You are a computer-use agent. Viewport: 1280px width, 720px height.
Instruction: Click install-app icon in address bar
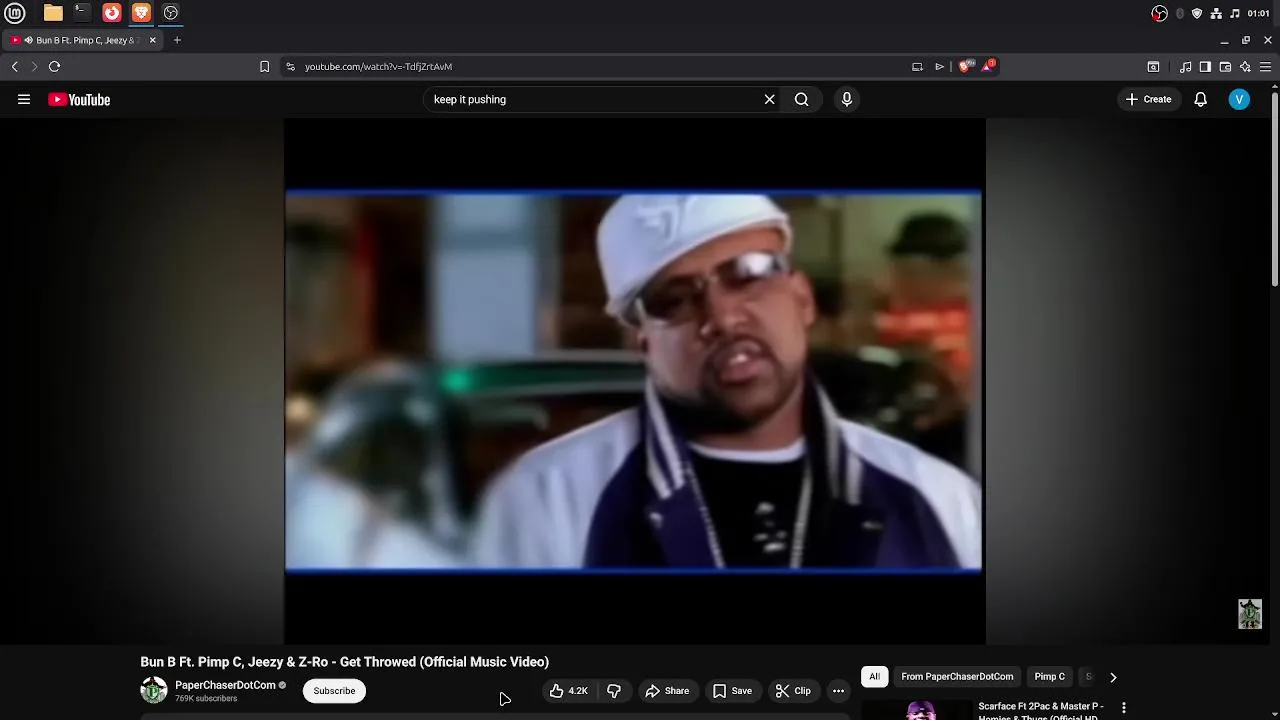[x=917, y=66]
